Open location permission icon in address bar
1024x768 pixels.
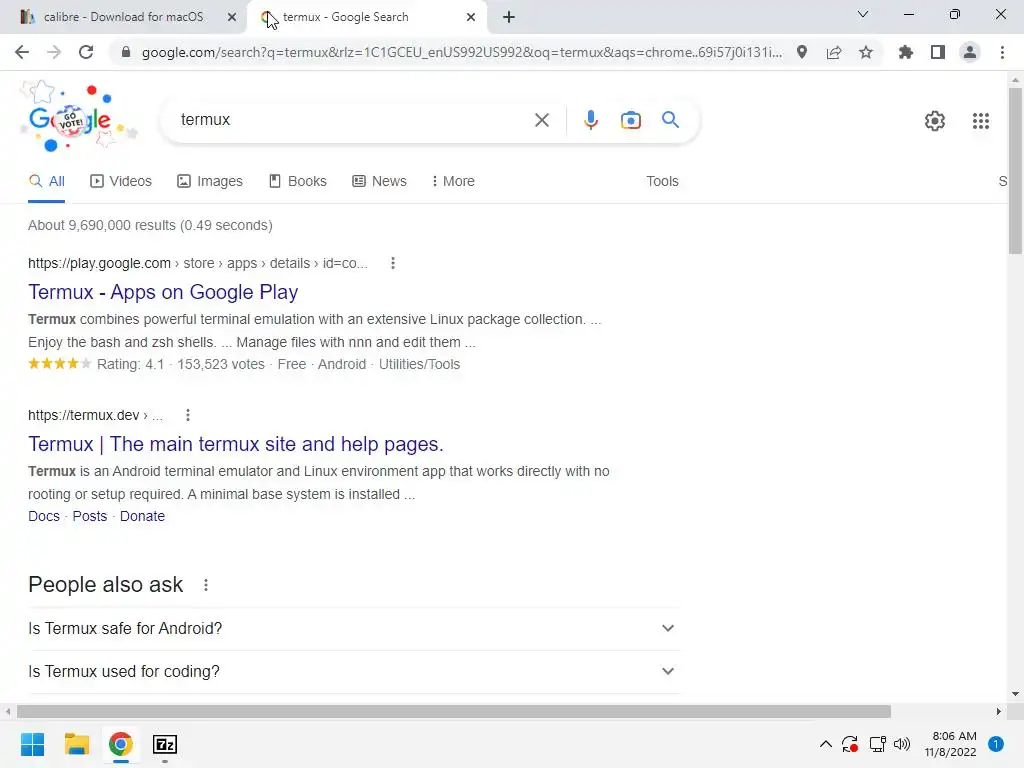[802, 52]
